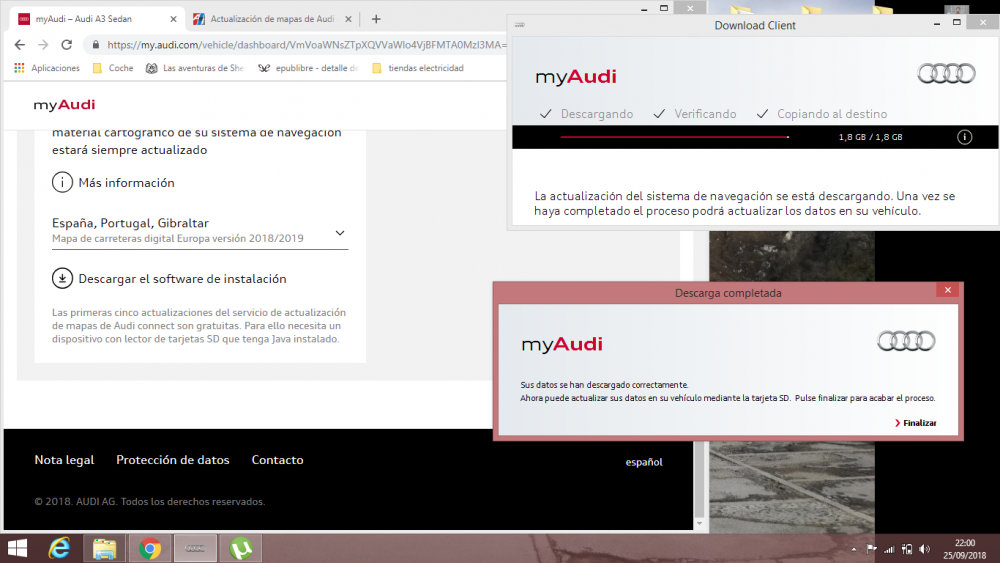Expand the España, Portugal, Gibraltar map dropdown
This screenshot has width=1000, height=563.
click(x=200, y=231)
